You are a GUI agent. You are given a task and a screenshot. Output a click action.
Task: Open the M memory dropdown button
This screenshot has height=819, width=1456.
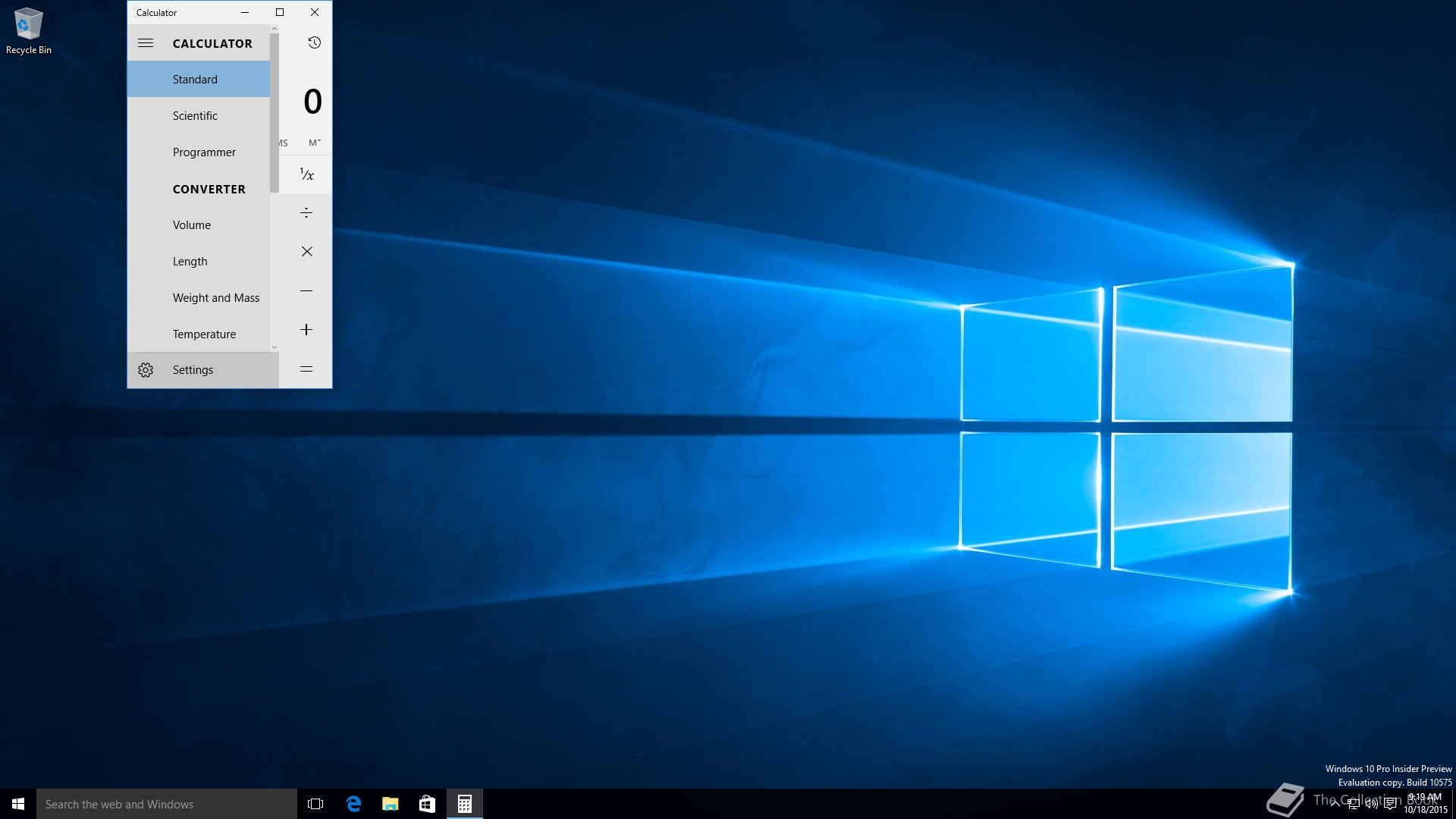(315, 143)
